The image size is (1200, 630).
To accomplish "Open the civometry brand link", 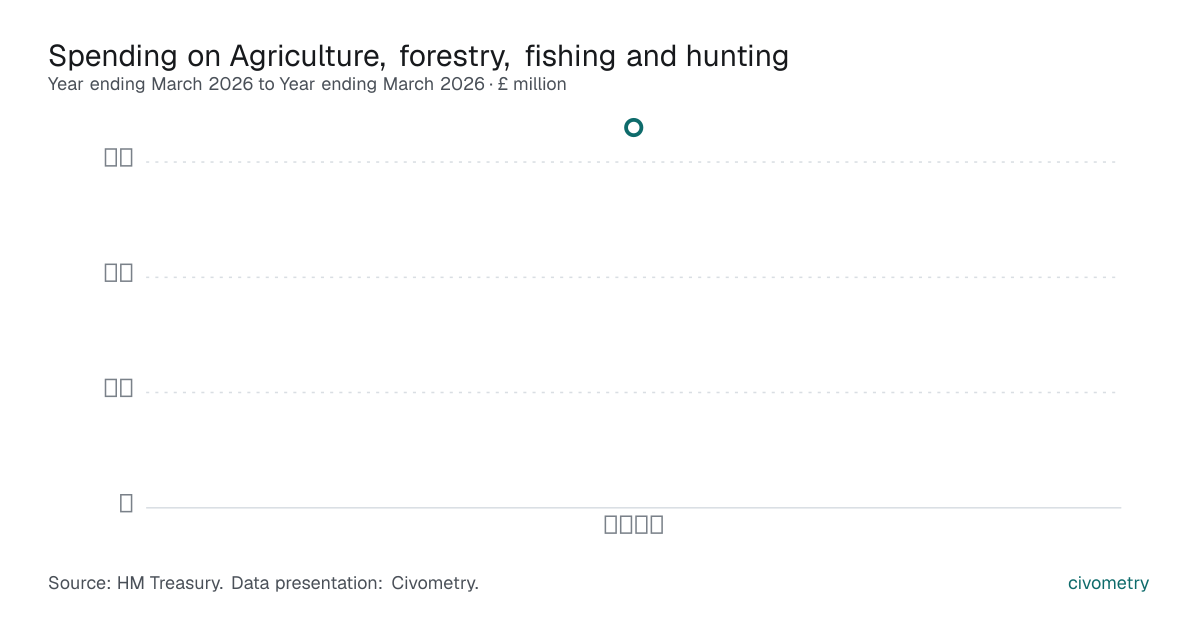I will (1108, 583).
